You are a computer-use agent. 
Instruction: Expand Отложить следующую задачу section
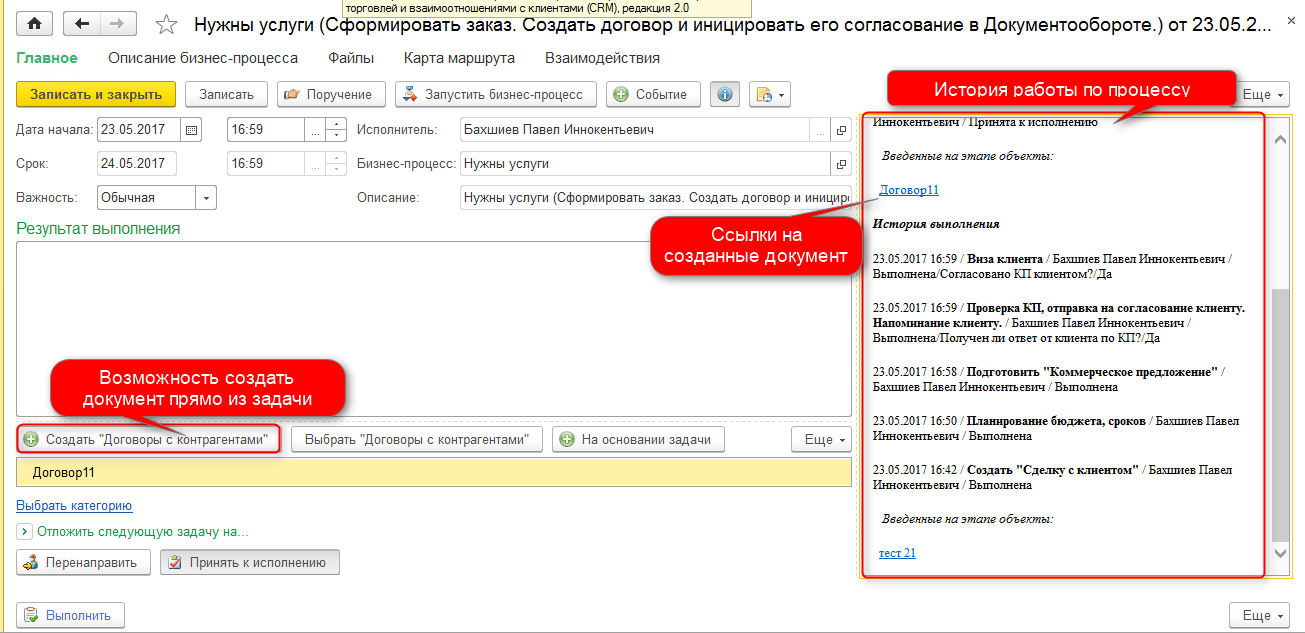click(25, 532)
